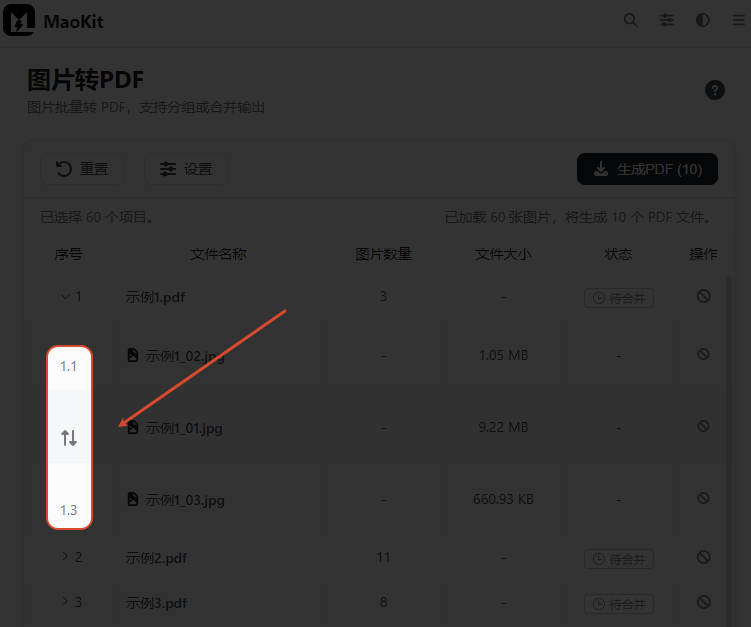Click 待合并 status badge of 示例2.pdf

tap(619, 559)
